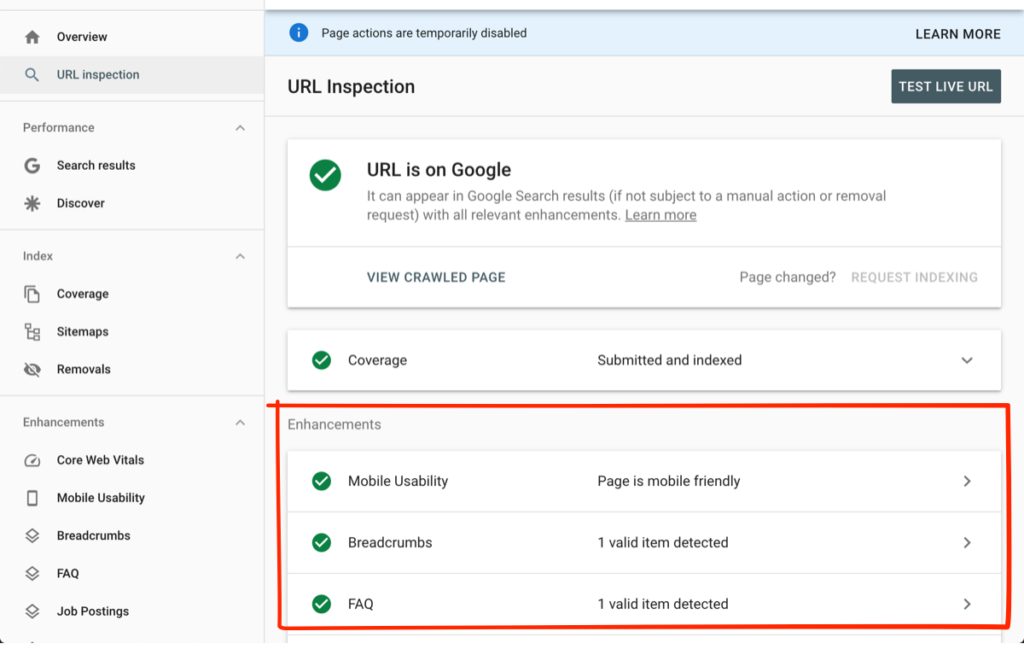The height and width of the screenshot is (649, 1024).
Task: Click the 'URL is on Google' heading
Action: click(x=439, y=170)
